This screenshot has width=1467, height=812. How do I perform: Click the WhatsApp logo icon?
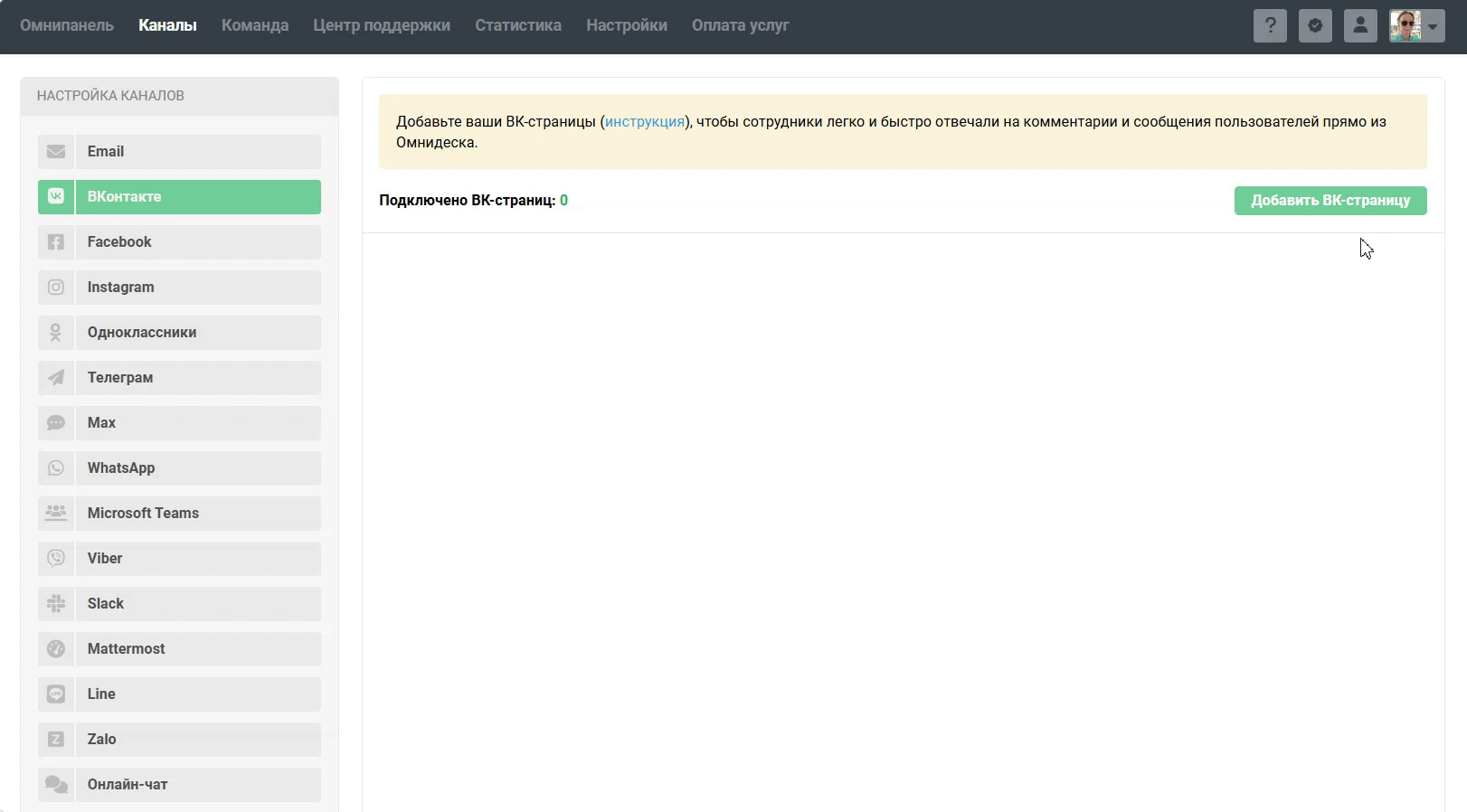(x=56, y=468)
